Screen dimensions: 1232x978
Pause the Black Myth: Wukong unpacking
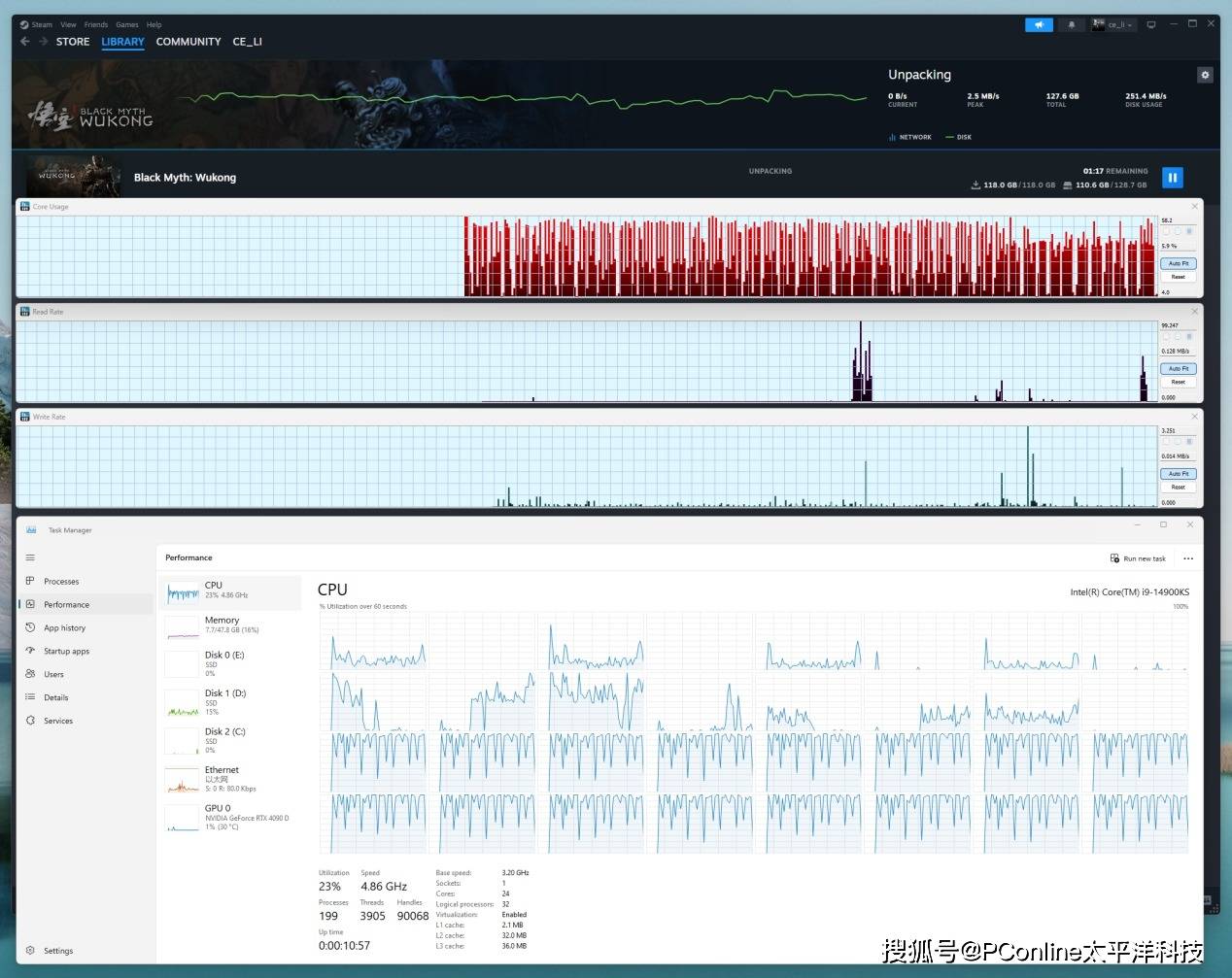[x=1172, y=178]
